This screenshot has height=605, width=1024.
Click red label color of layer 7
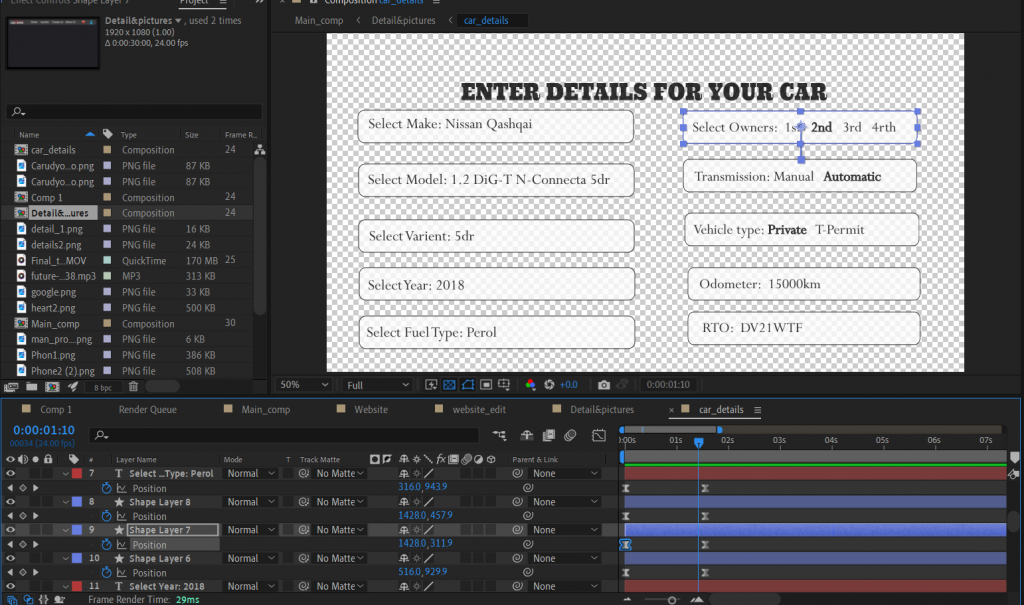click(77, 474)
